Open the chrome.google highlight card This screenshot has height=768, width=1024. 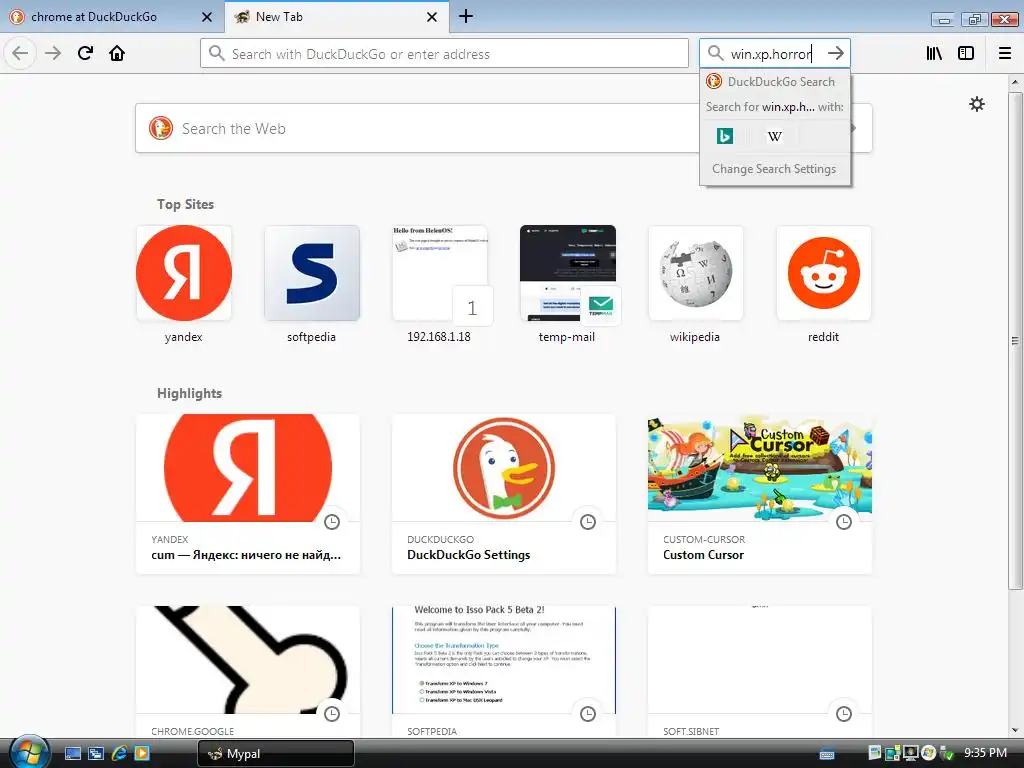248,673
